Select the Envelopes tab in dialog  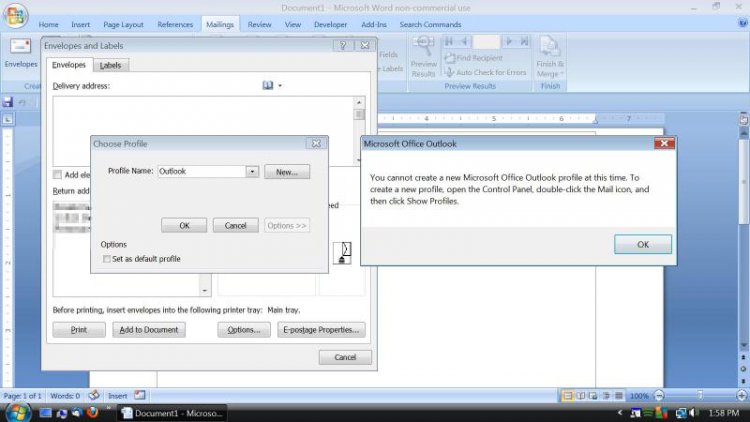69,65
